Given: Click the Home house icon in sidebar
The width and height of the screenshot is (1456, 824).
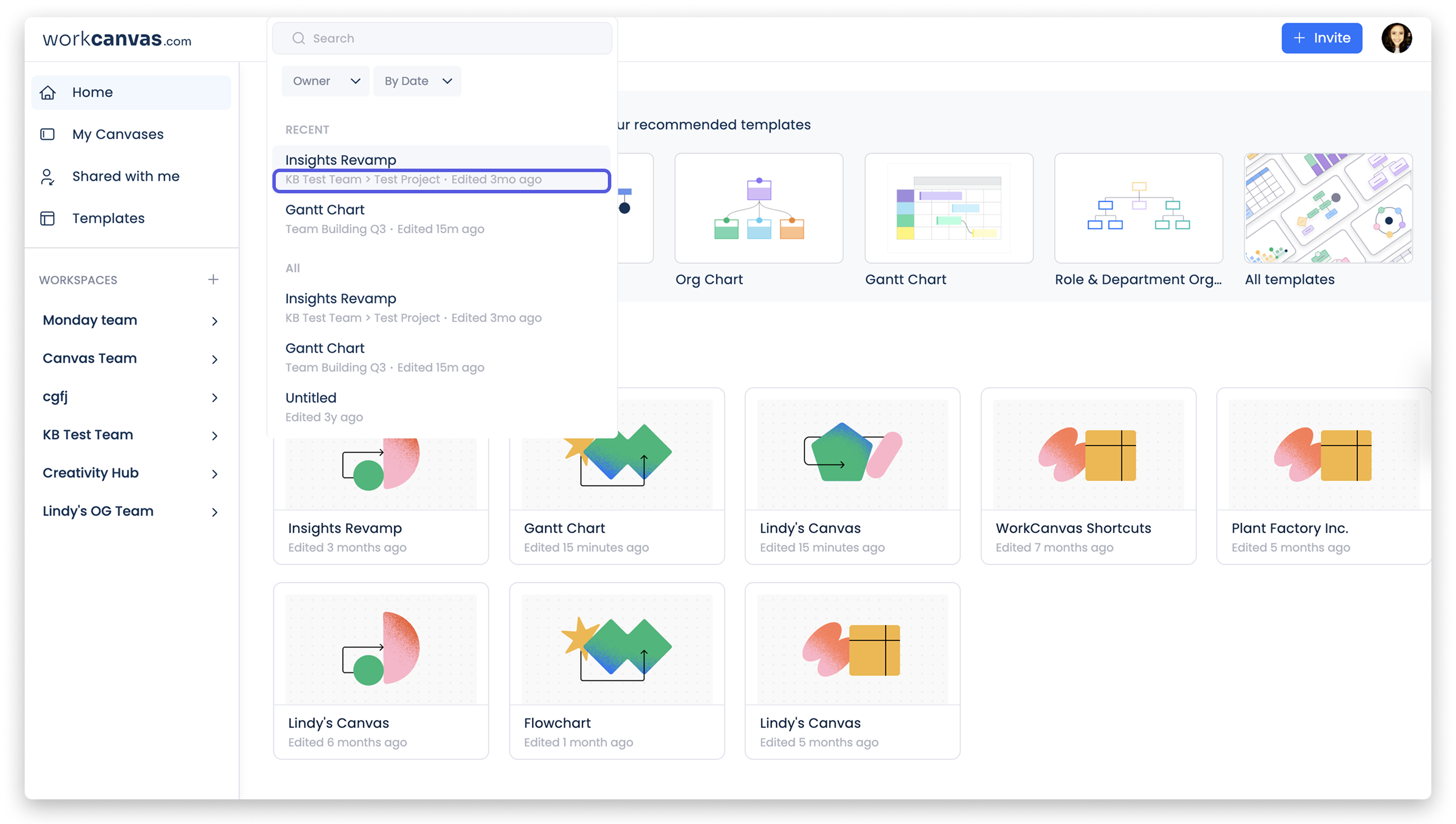Looking at the screenshot, I should 47,92.
